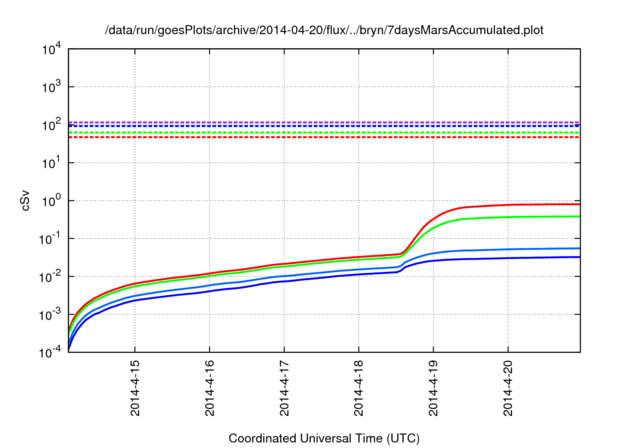Click the 10^-1 y-axis tick label

[x=50, y=239]
